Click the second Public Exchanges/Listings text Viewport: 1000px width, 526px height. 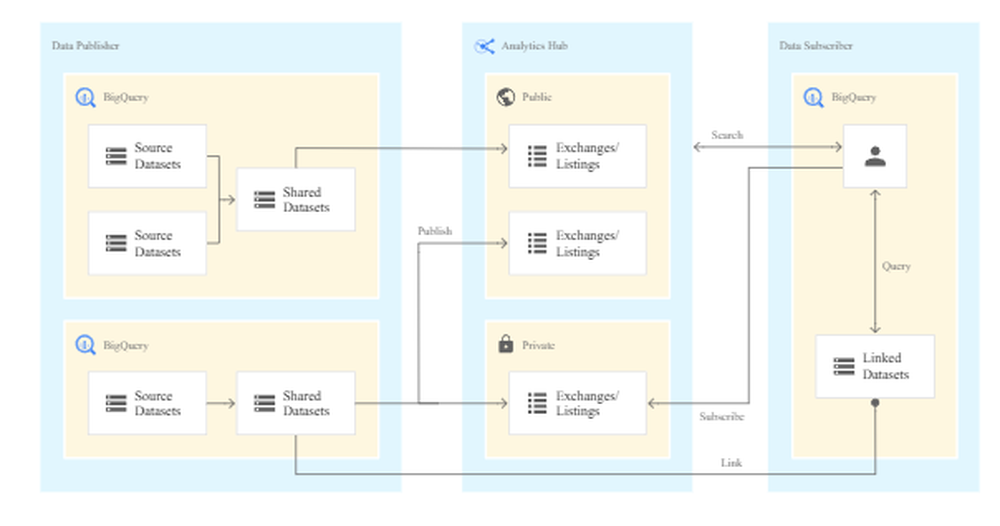point(587,243)
